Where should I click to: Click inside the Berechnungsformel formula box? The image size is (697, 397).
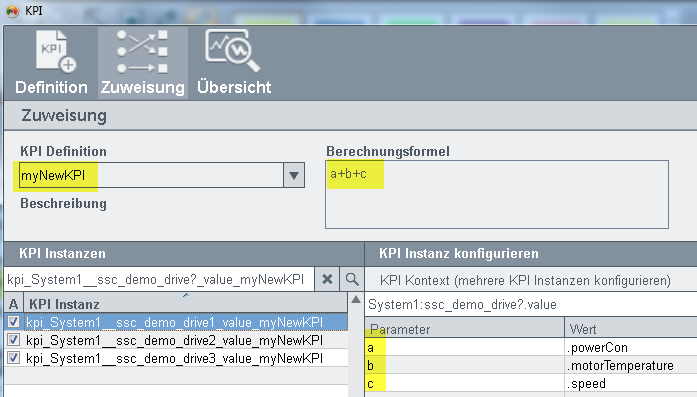click(497, 195)
